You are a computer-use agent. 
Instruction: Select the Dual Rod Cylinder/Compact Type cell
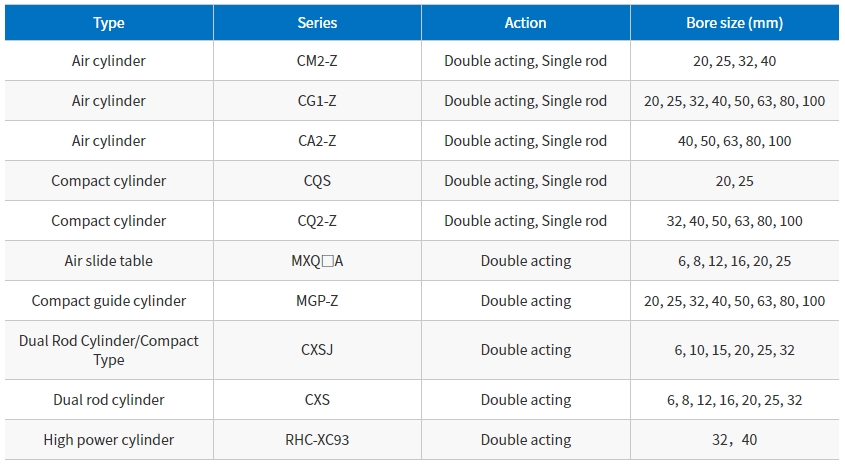109,350
